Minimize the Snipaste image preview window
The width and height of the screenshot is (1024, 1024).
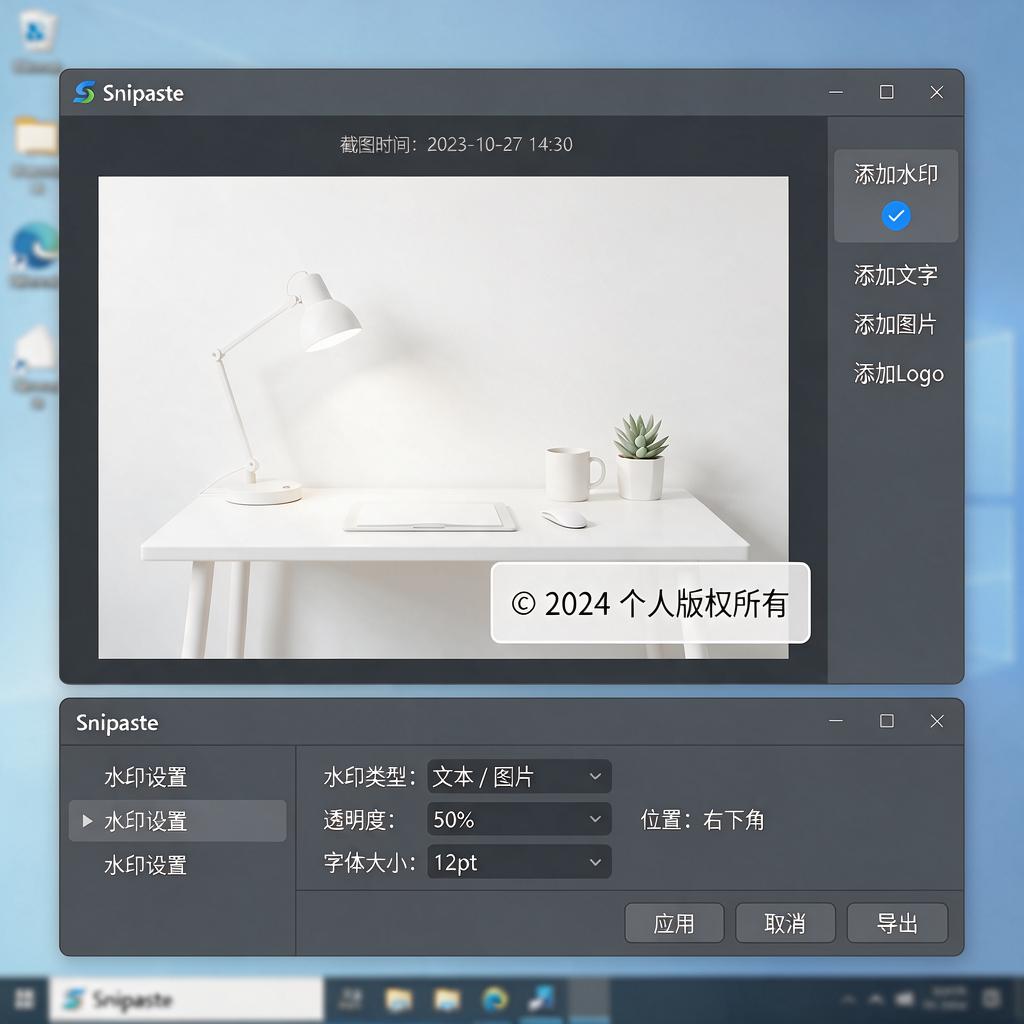[836, 93]
